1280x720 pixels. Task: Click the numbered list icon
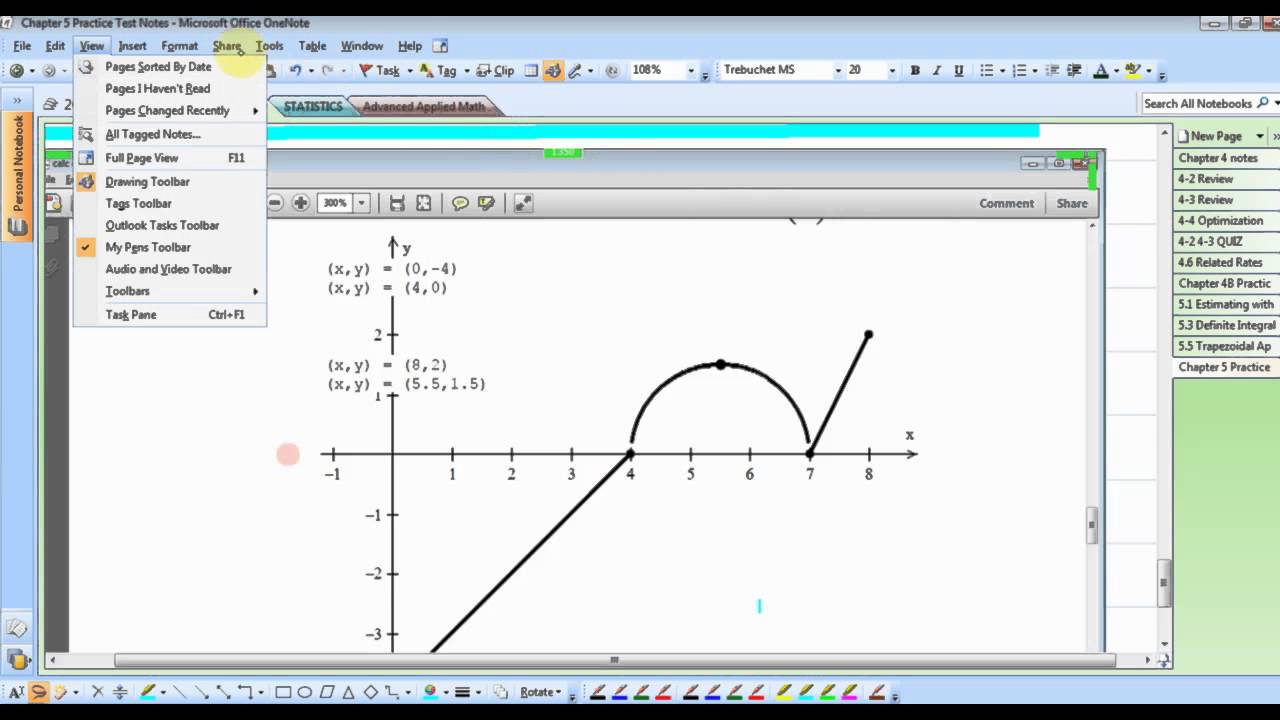(x=1019, y=70)
